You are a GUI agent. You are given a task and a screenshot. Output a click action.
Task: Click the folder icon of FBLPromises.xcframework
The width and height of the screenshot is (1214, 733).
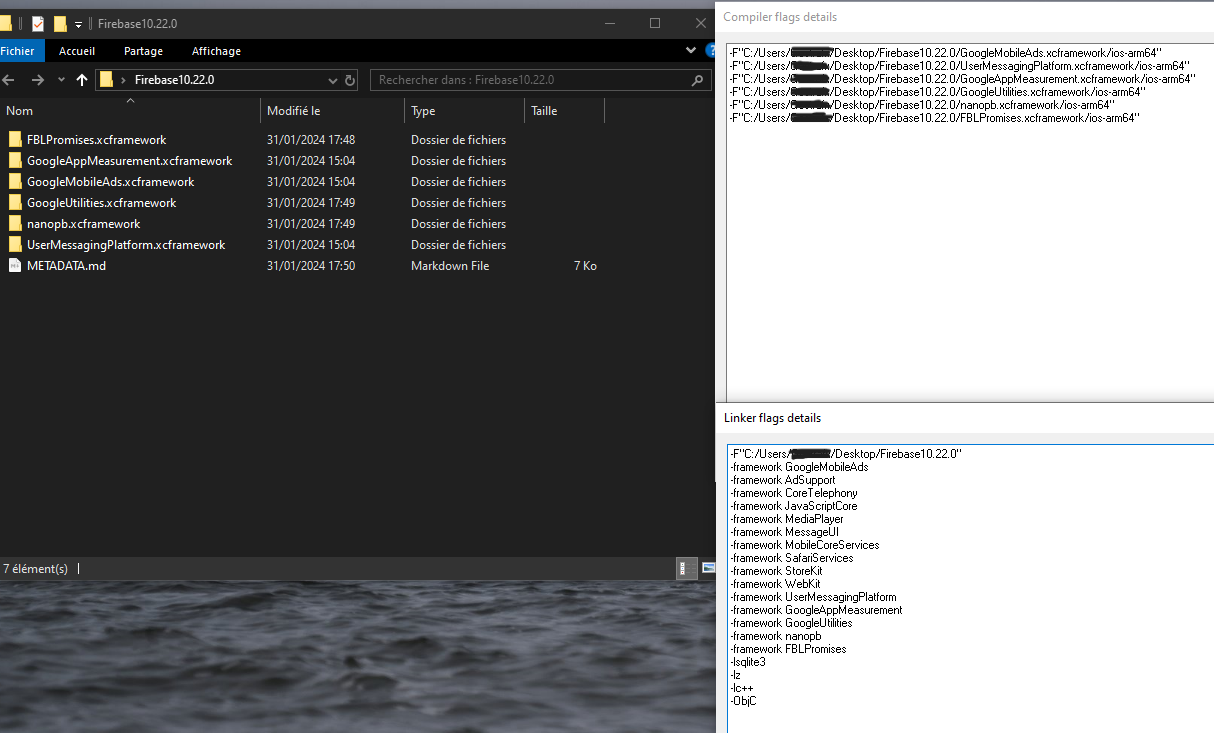pyautogui.click(x=14, y=140)
